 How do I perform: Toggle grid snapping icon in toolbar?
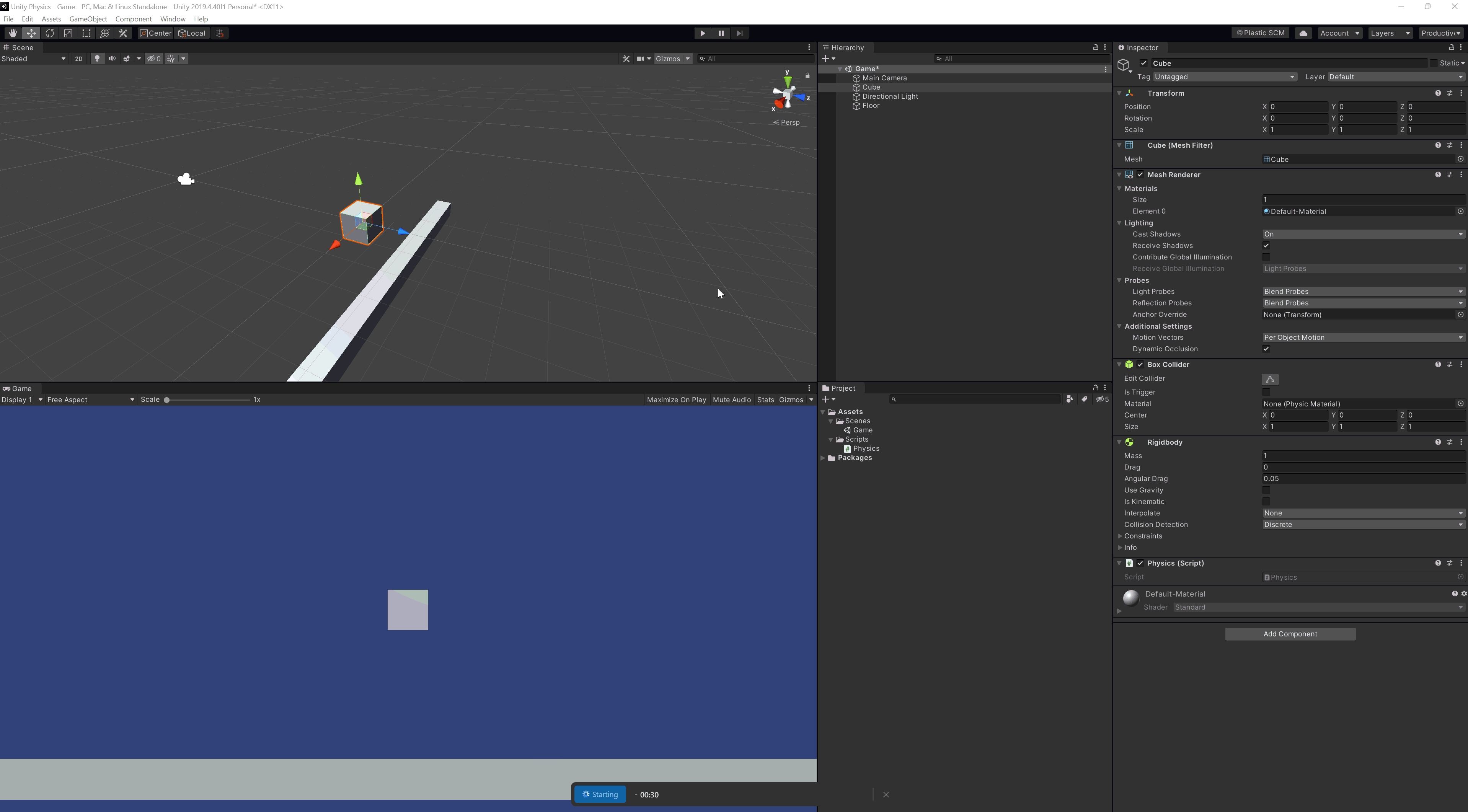[219, 33]
